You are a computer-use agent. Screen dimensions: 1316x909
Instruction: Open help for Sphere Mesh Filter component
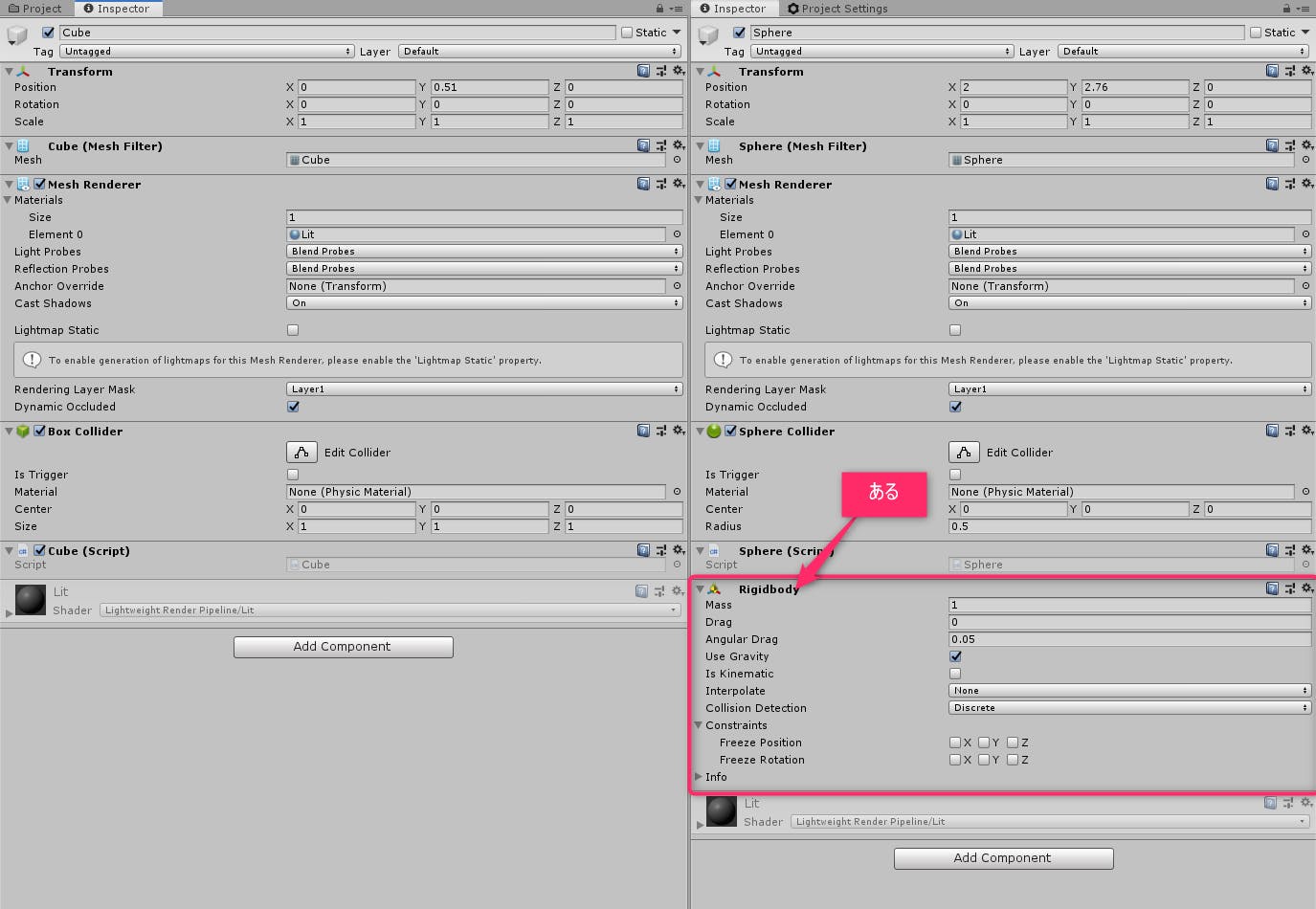(x=1272, y=145)
